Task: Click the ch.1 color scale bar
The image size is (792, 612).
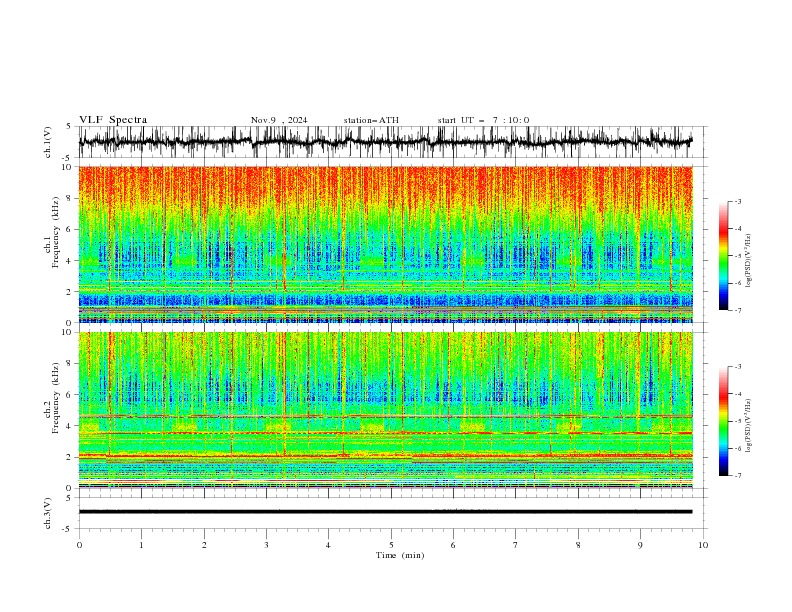Action: click(x=723, y=256)
